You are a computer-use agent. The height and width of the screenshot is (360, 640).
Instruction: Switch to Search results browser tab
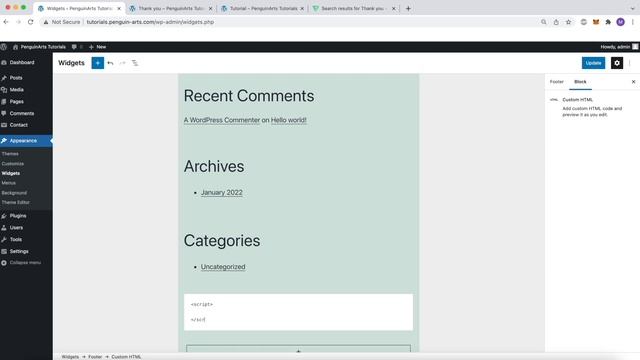coord(355,8)
